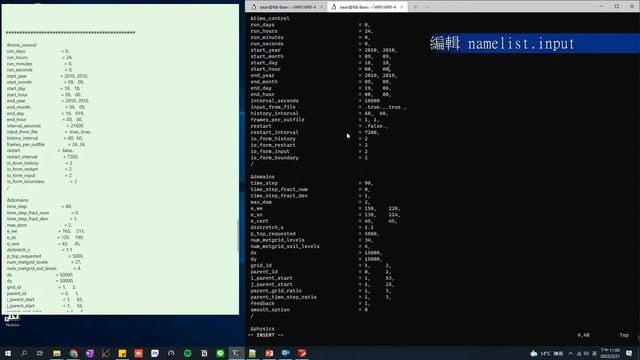Open the terminal new-tab dropdown arrow
The height and width of the screenshot is (360, 640).
tap(427, 7)
